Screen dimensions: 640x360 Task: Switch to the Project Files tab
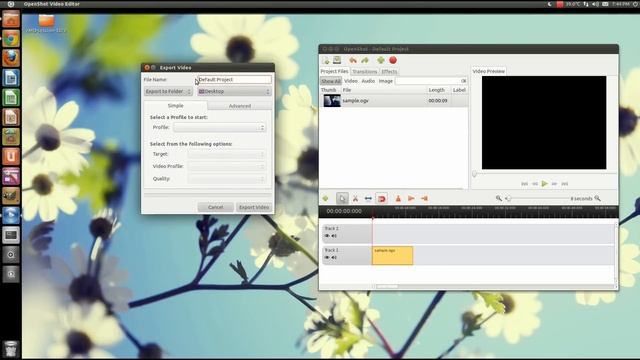click(334, 71)
